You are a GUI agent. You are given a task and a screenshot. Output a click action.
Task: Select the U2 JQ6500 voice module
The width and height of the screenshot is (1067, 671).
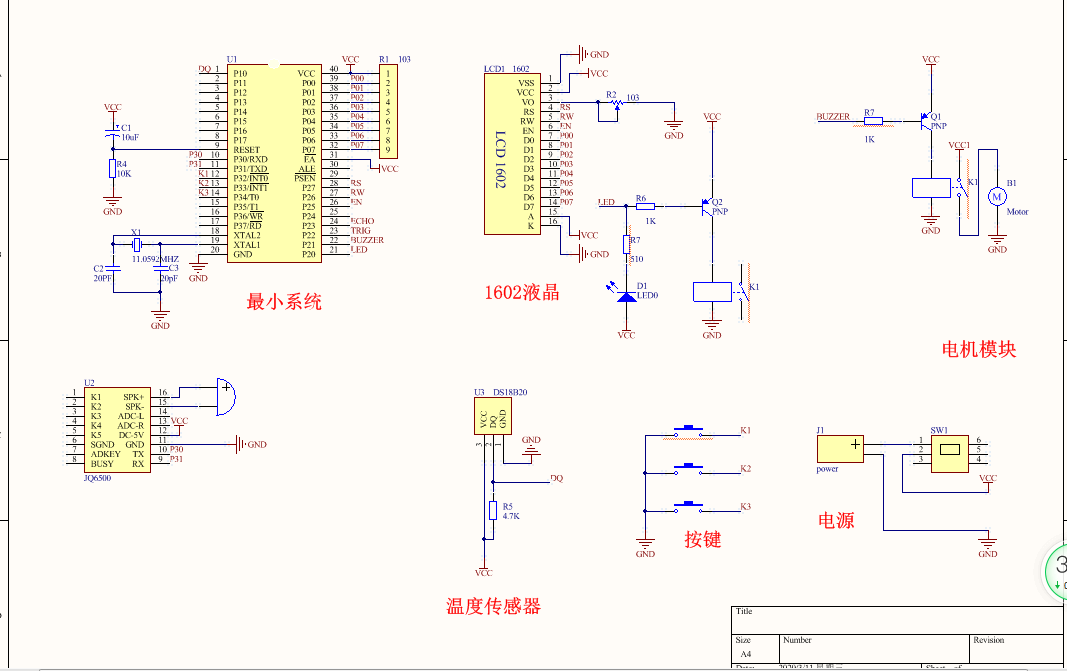coord(116,430)
